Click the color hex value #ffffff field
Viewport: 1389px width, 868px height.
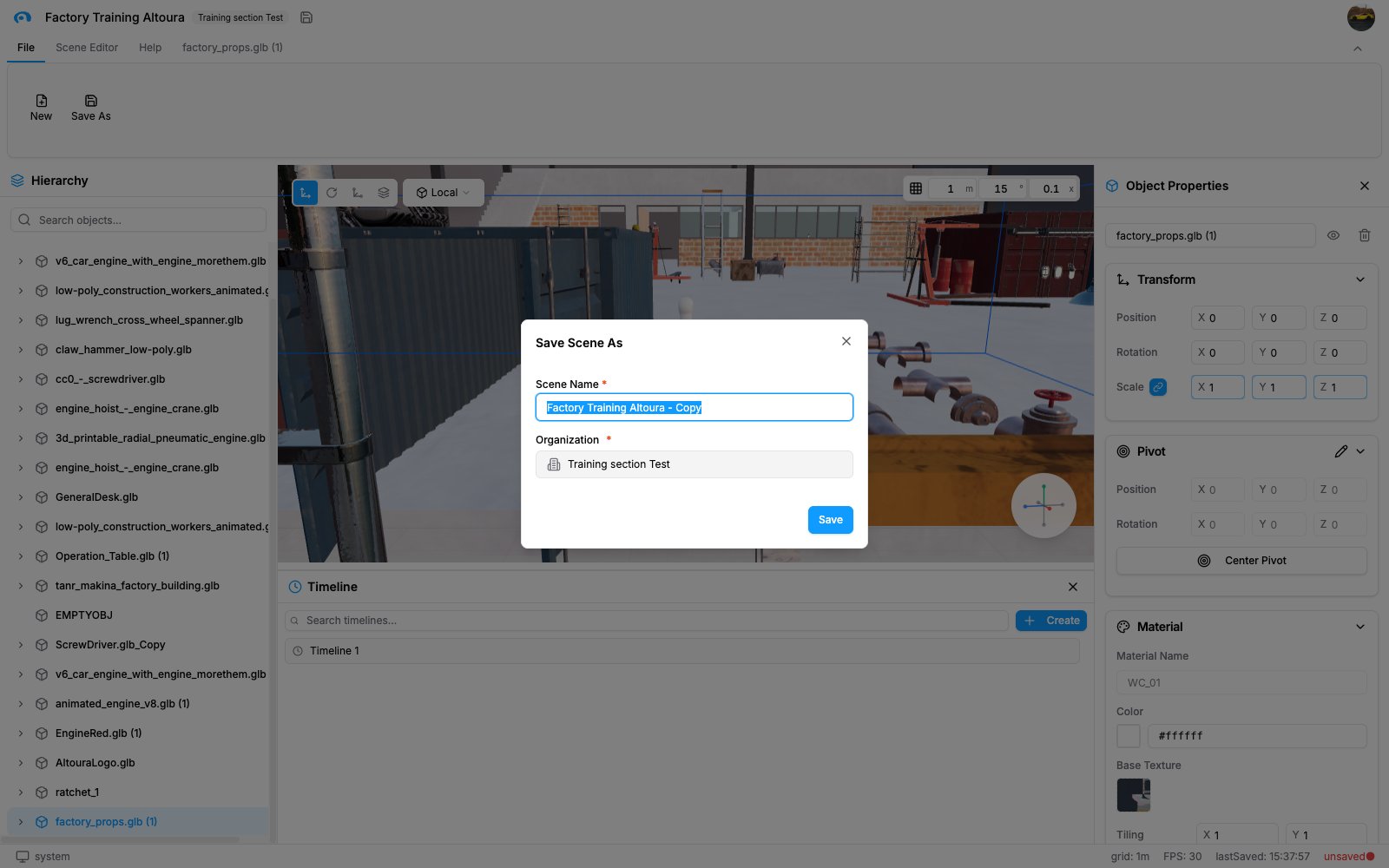tap(1257, 736)
